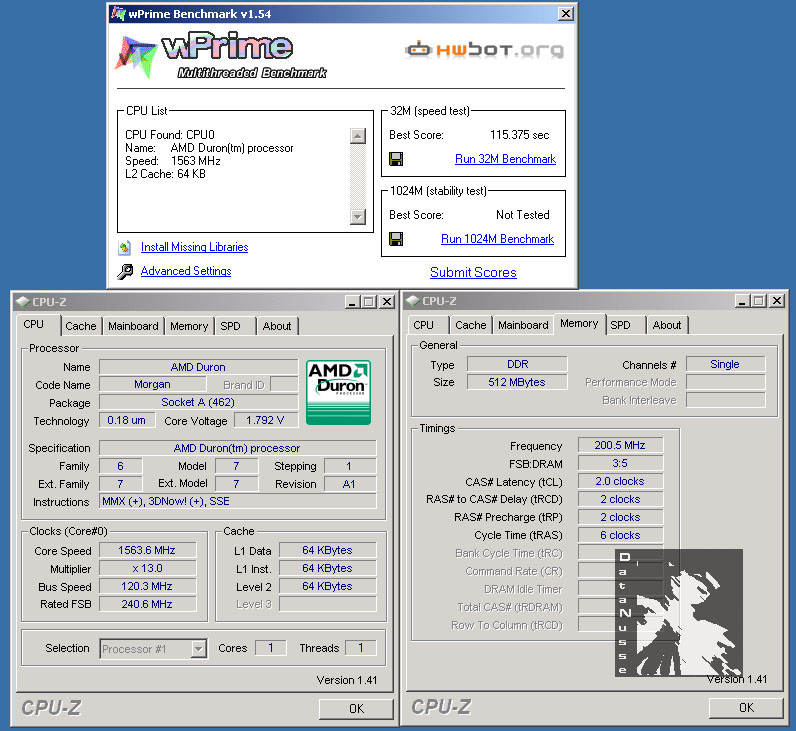Click memory Frequency value 200.5 MHz
This screenshot has height=731, width=796.
(x=620, y=445)
